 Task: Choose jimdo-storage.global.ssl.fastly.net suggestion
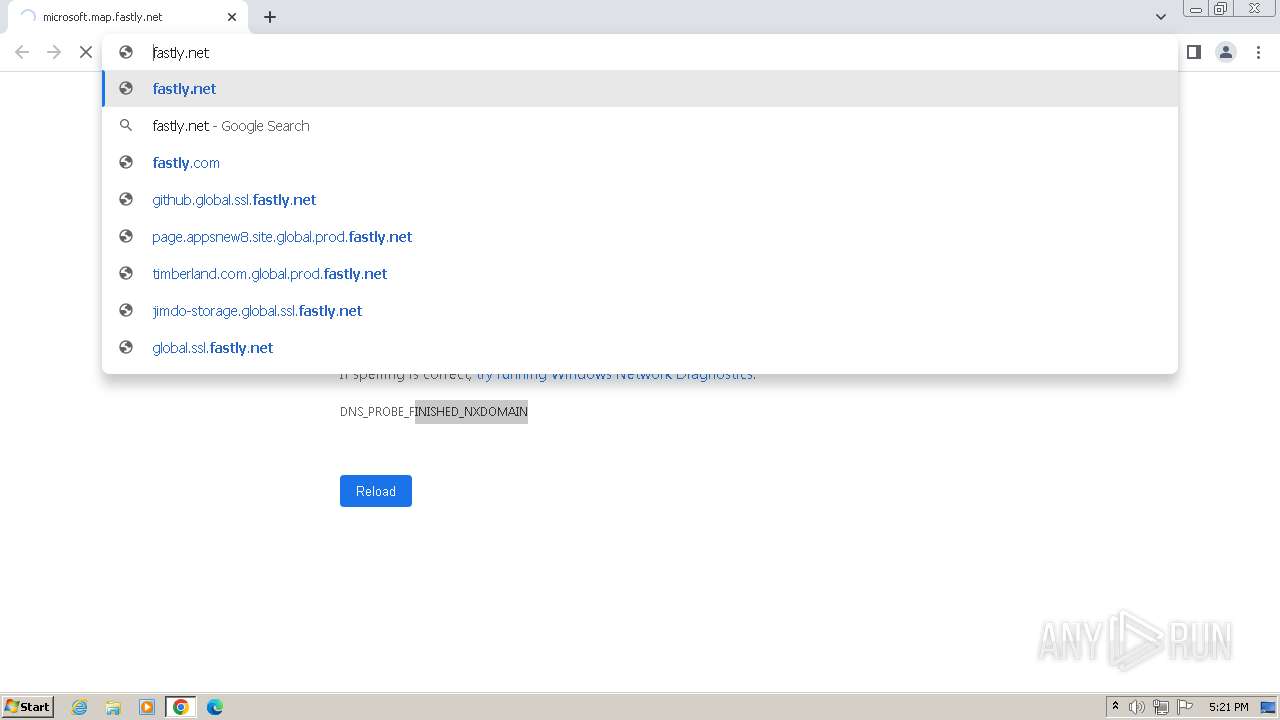(640, 310)
